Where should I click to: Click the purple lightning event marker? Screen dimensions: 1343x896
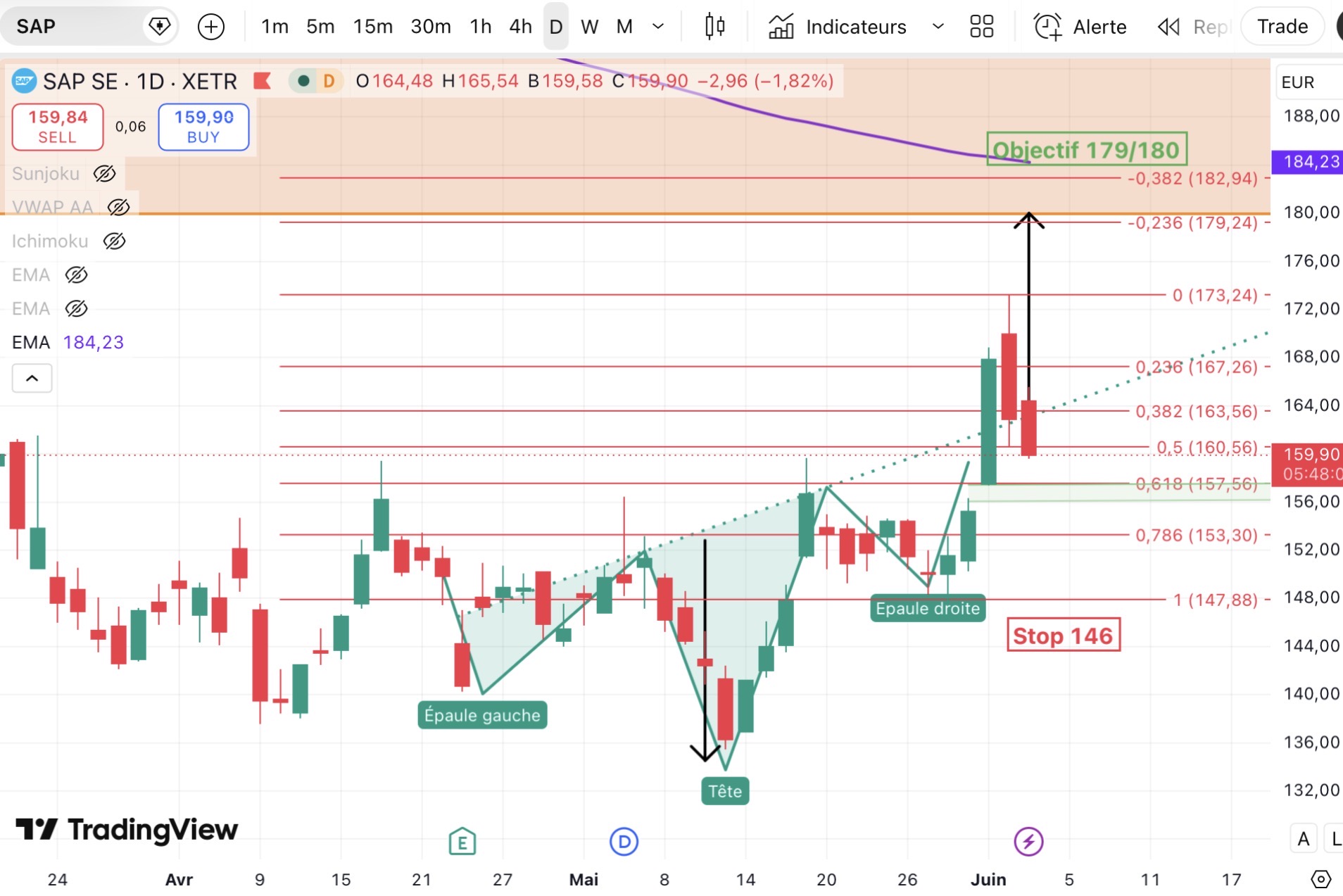pyautogui.click(x=1028, y=841)
